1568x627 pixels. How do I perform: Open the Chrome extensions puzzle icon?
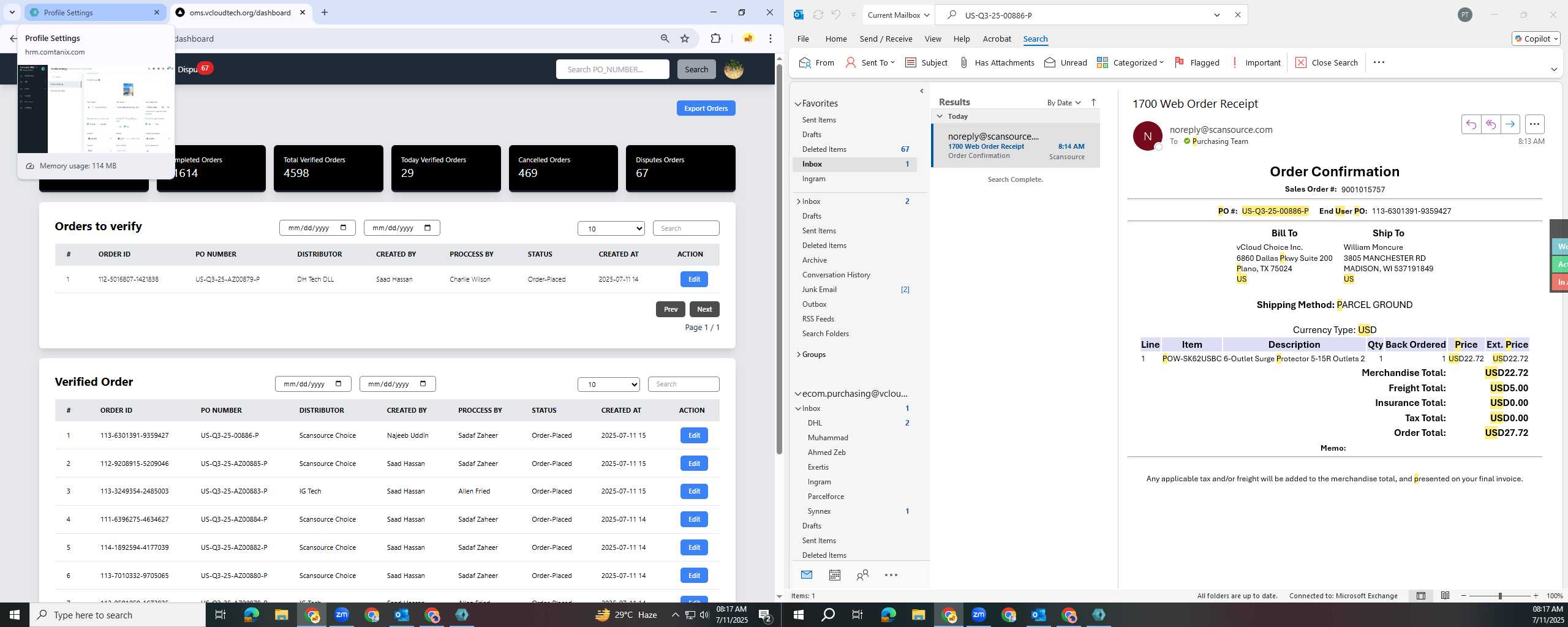715,39
